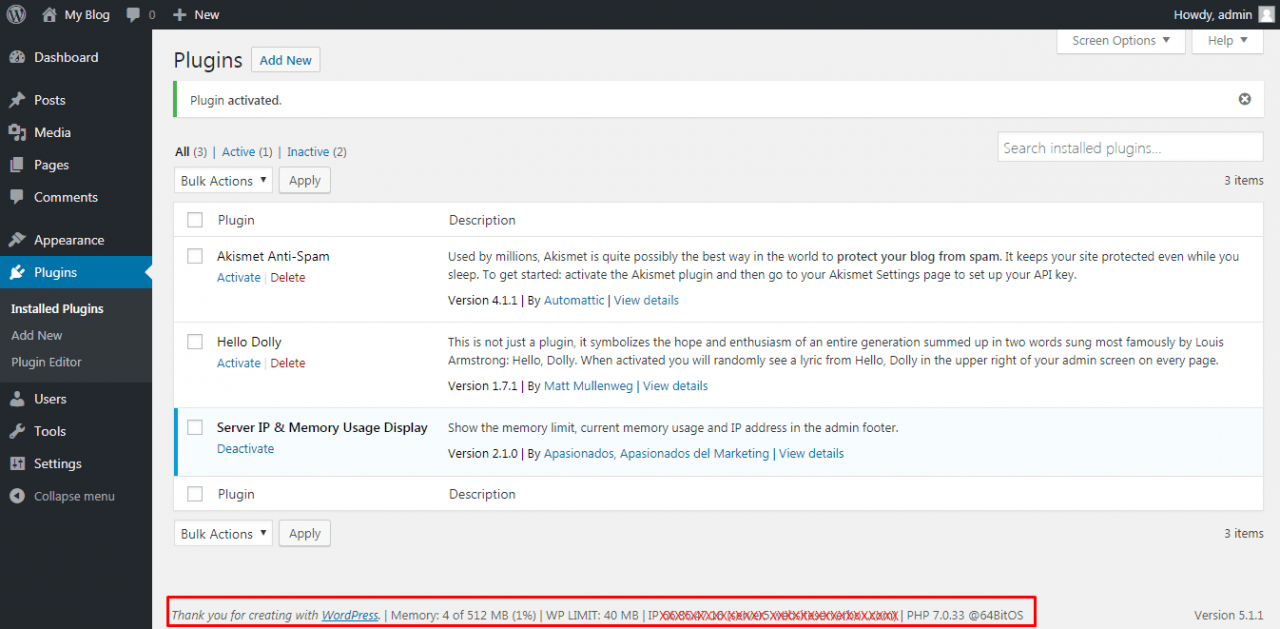Image resolution: width=1280 pixels, height=629 pixels.
Task: Check the Hello Dolly checkbox
Action: pyautogui.click(x=195, y=342)
